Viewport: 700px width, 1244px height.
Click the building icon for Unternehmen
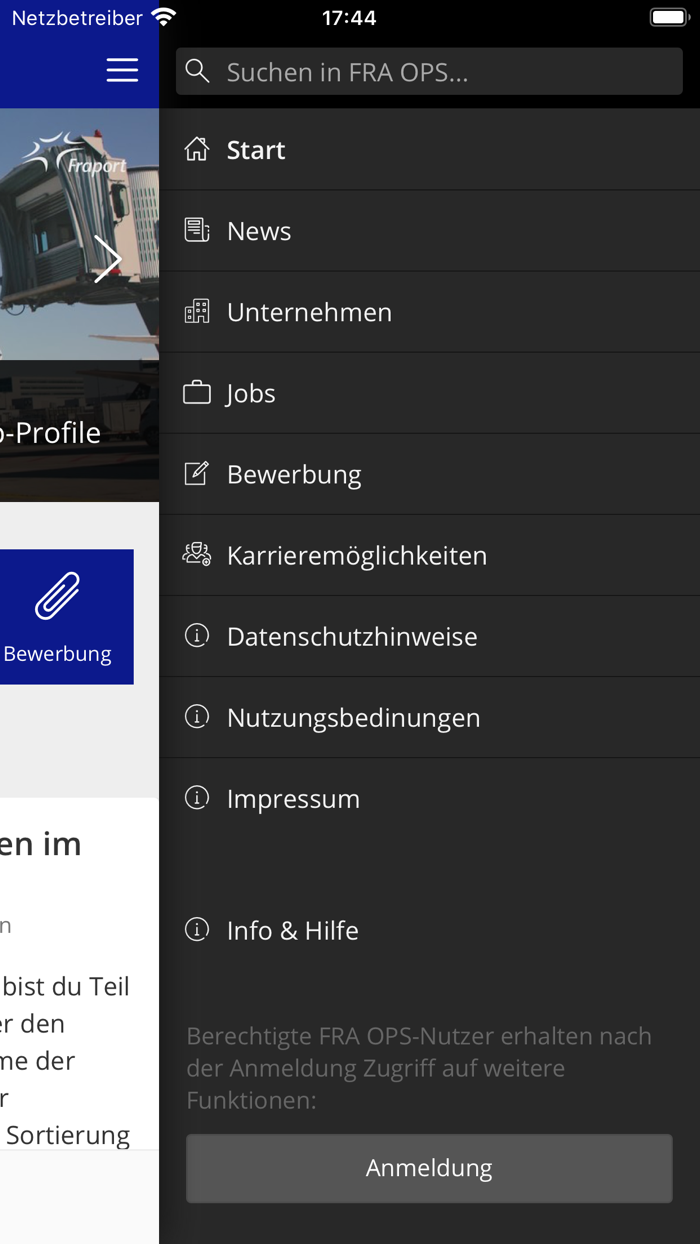click(197, 311)
